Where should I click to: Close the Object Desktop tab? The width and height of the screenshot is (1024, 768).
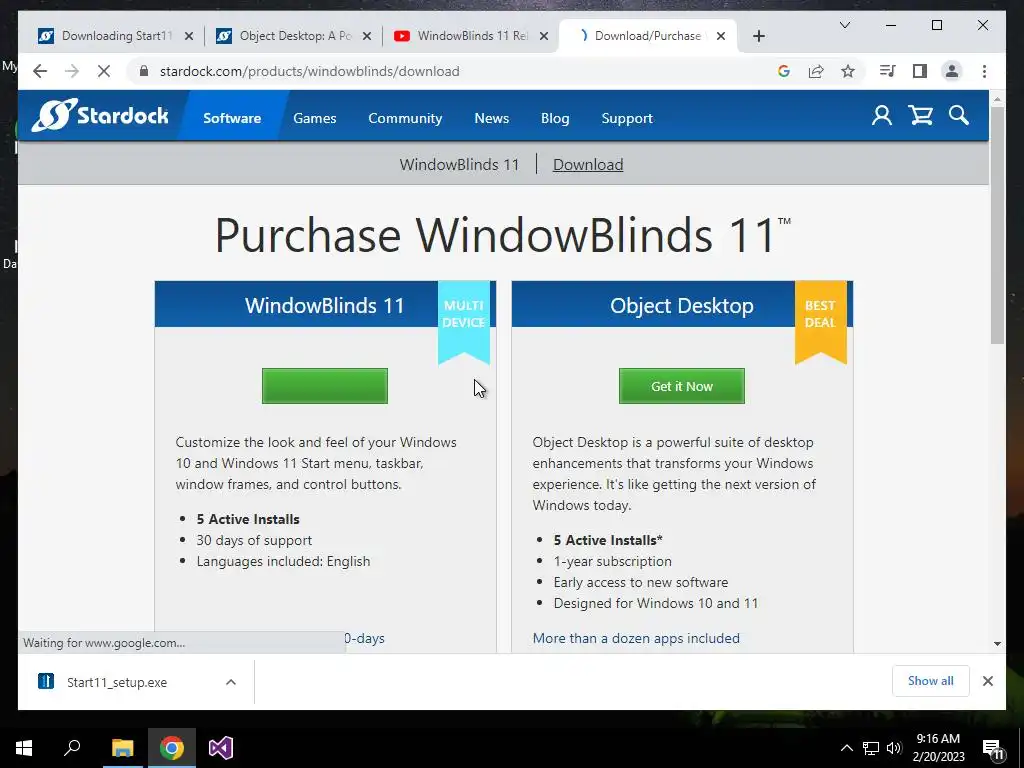tap(367, 36)
